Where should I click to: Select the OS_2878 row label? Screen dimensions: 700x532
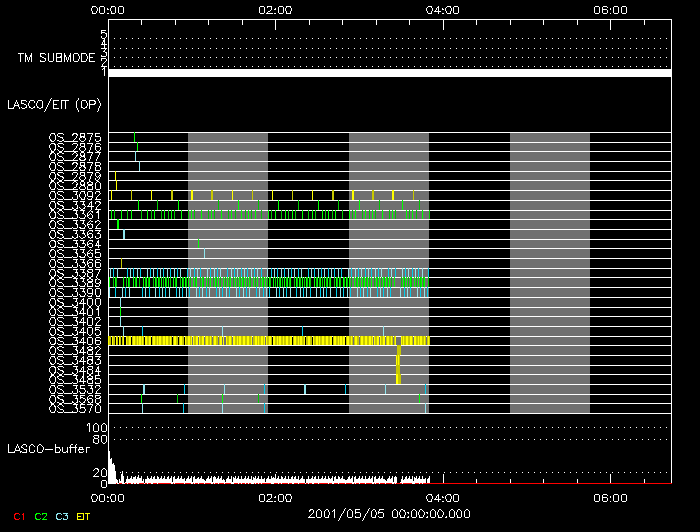tap(75, 166)
